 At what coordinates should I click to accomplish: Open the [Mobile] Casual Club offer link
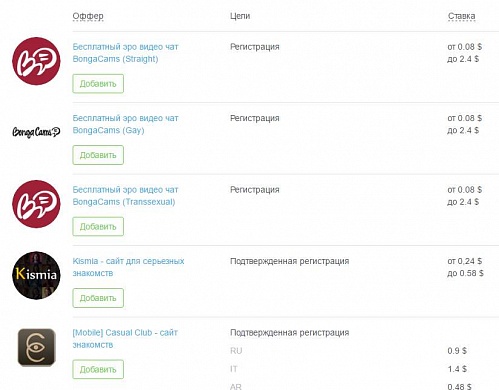[125, 338]
